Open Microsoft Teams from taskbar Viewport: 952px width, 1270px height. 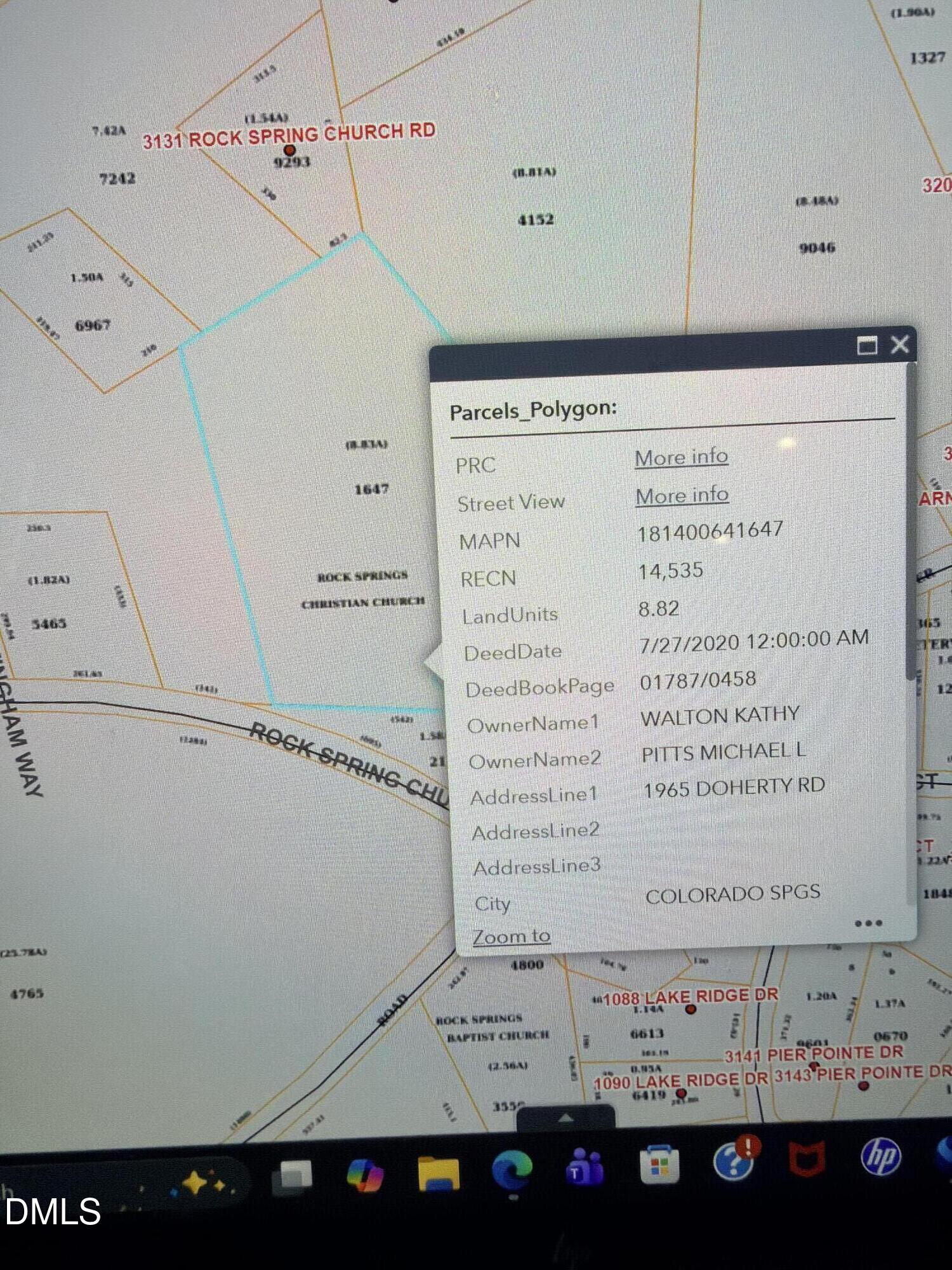[x=585, y=1168]
